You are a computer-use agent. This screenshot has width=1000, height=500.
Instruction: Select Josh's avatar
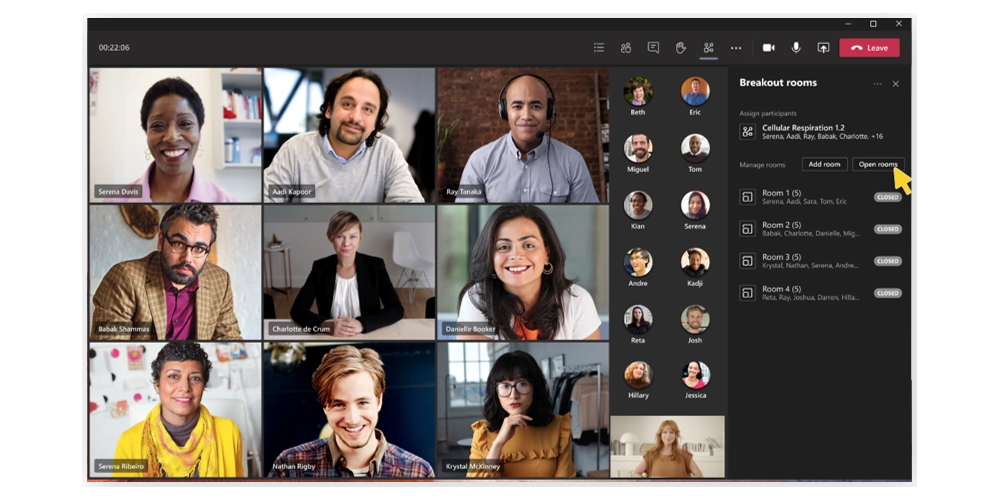click(x=695, y=320)
